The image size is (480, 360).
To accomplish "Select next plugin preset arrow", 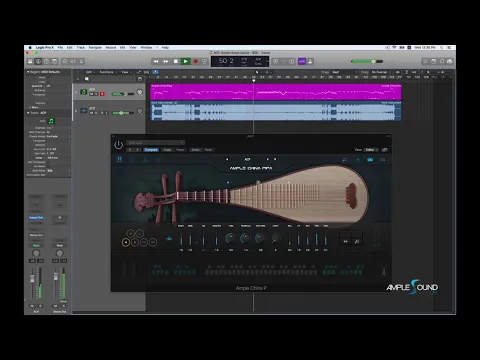I will [x=137, y=150].
